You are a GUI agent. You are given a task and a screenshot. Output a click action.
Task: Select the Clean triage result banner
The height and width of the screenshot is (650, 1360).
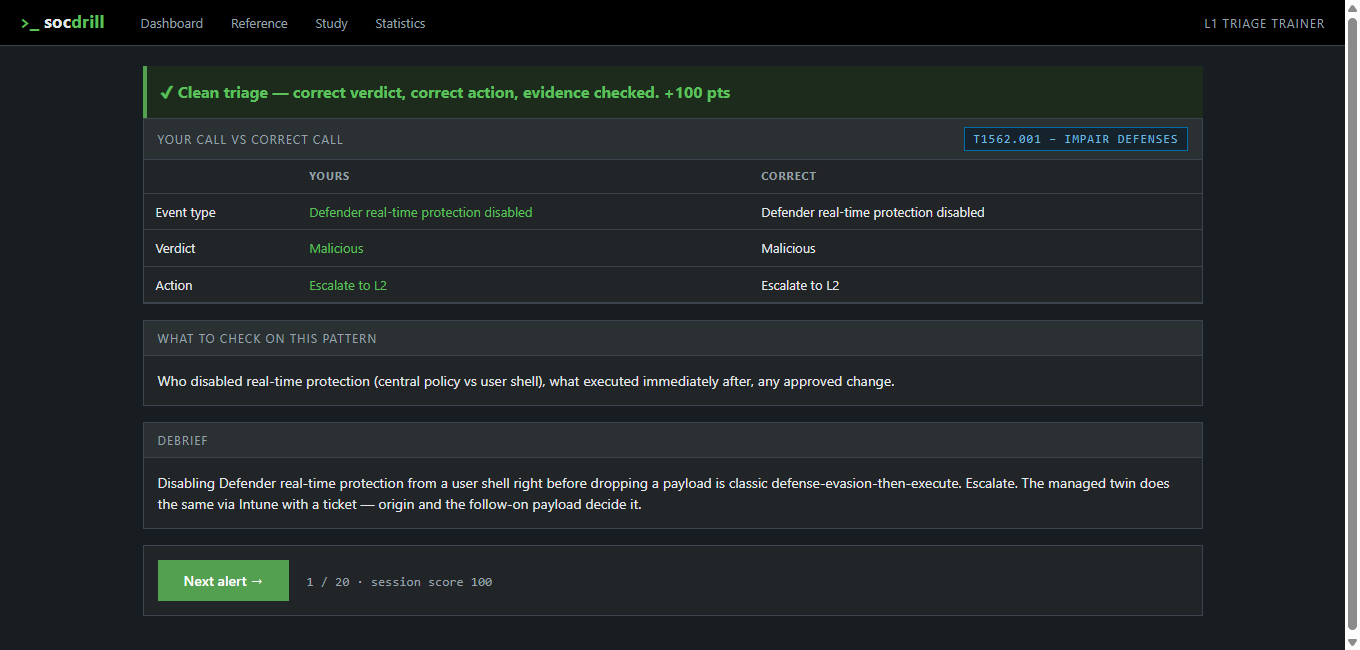673,92
